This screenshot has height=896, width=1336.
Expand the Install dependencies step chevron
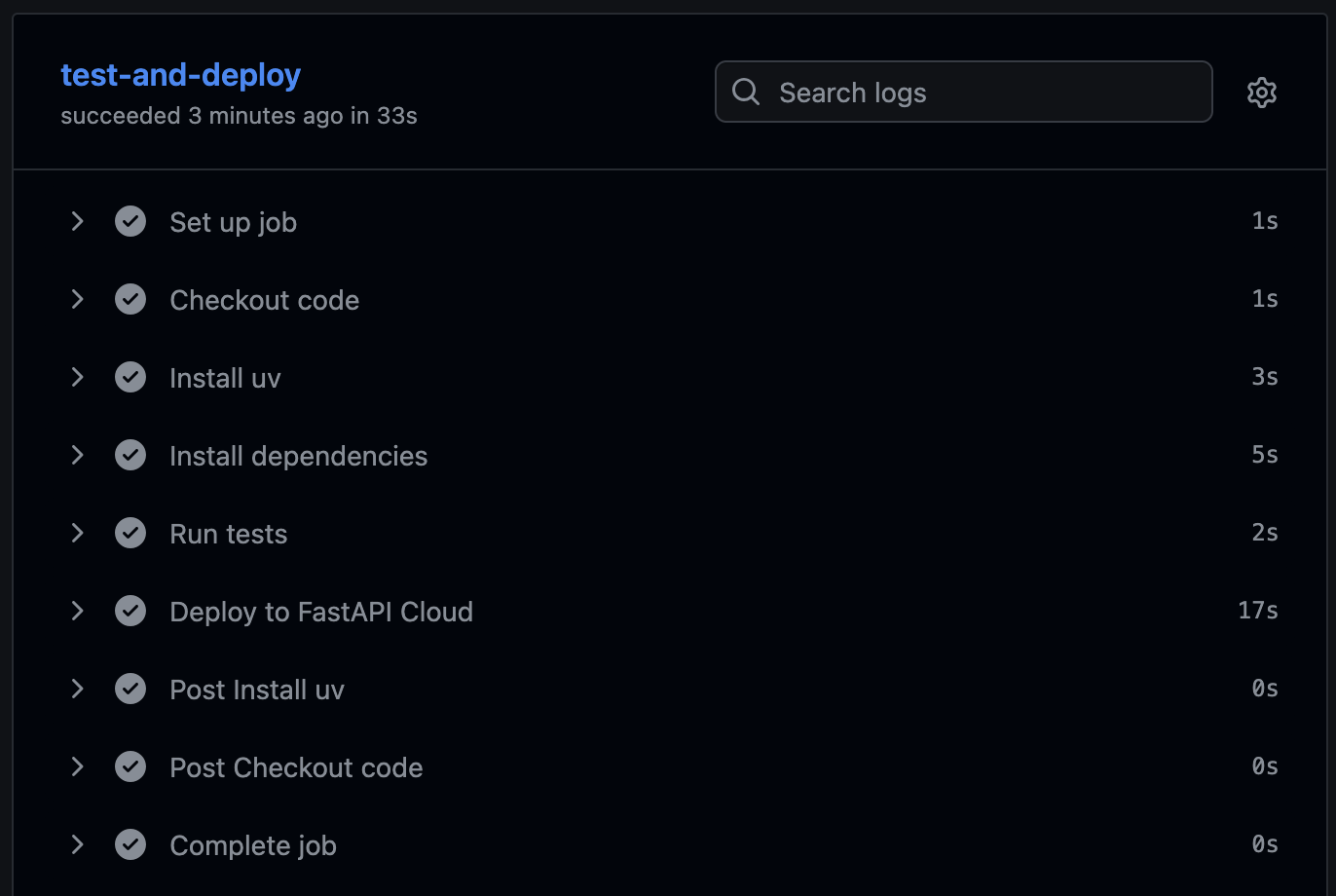pyautogui.click(x=77, y=455)
